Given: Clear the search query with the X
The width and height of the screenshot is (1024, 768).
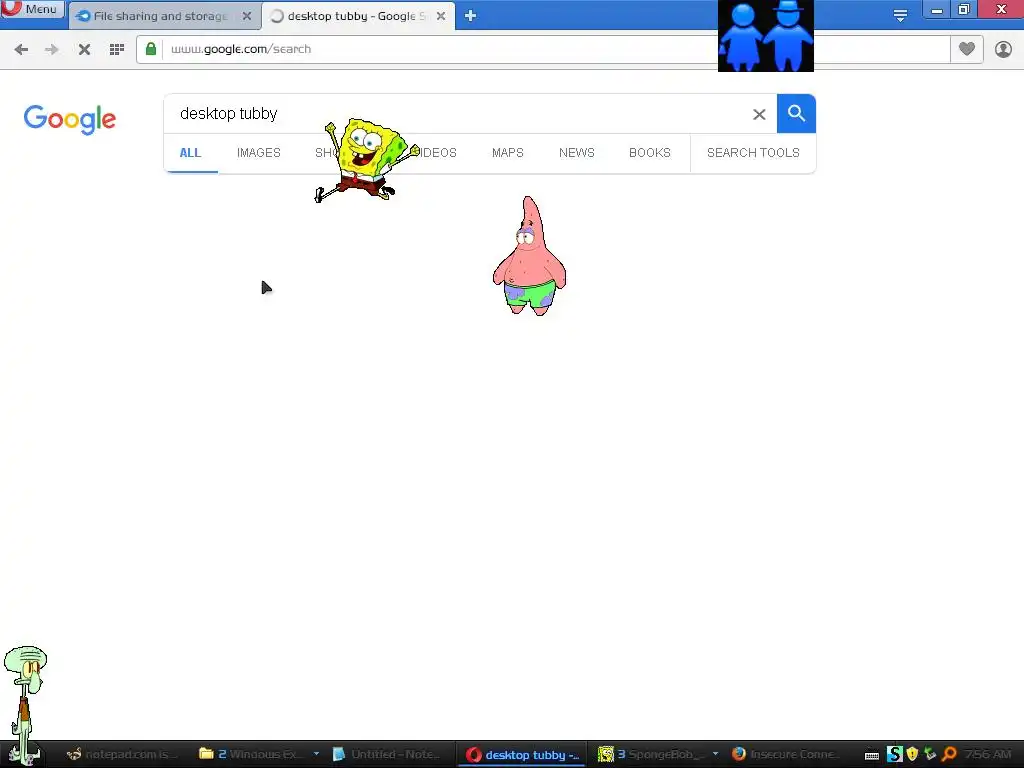Looking at the screenshot, I should pyautogui.click(x=759, y=114).
